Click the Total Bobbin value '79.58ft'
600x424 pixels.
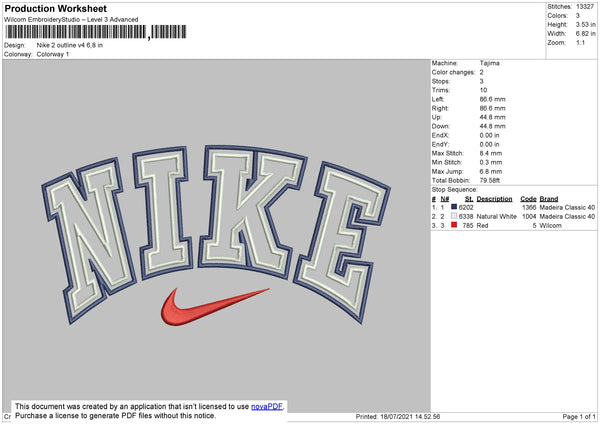[x=490, y=180]
